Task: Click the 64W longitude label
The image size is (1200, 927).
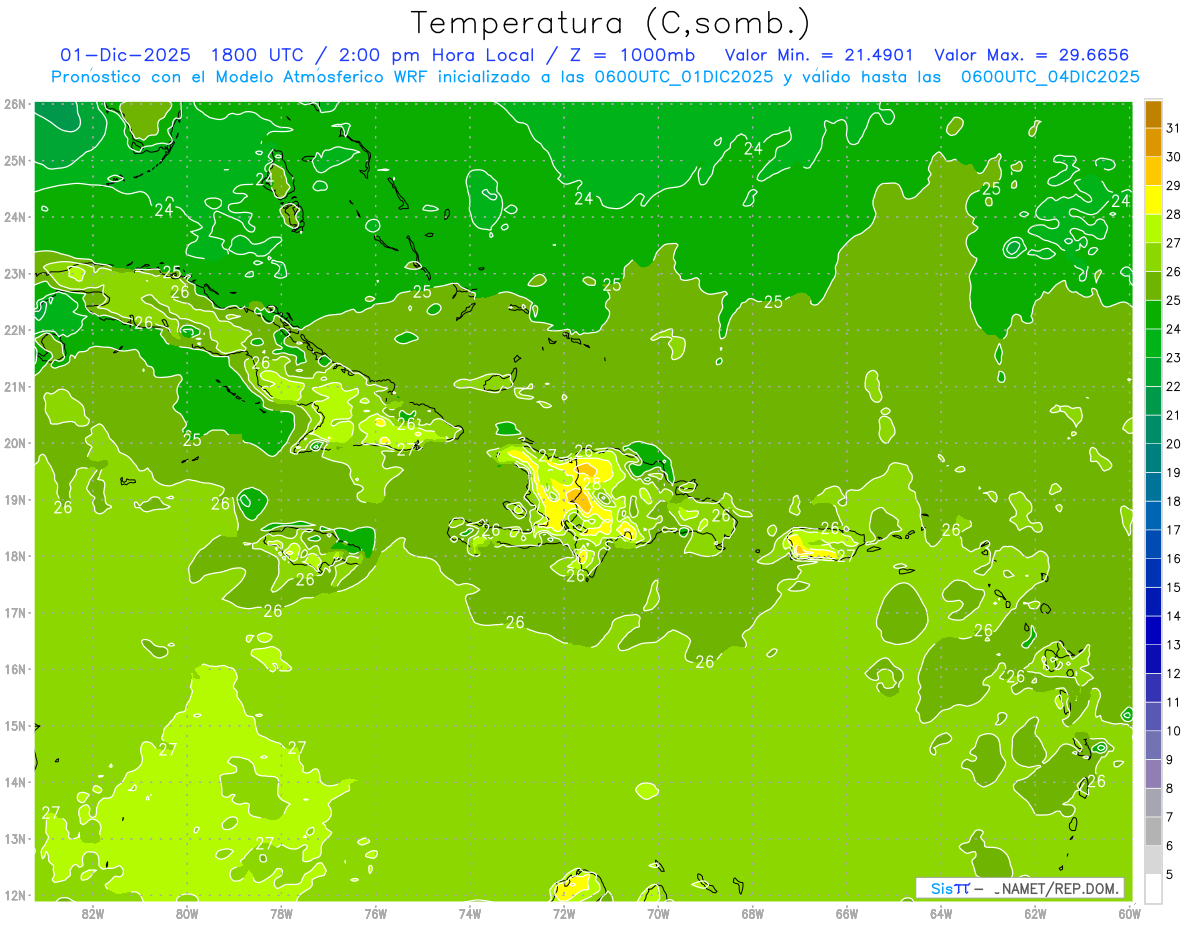Action: [941, 913]
